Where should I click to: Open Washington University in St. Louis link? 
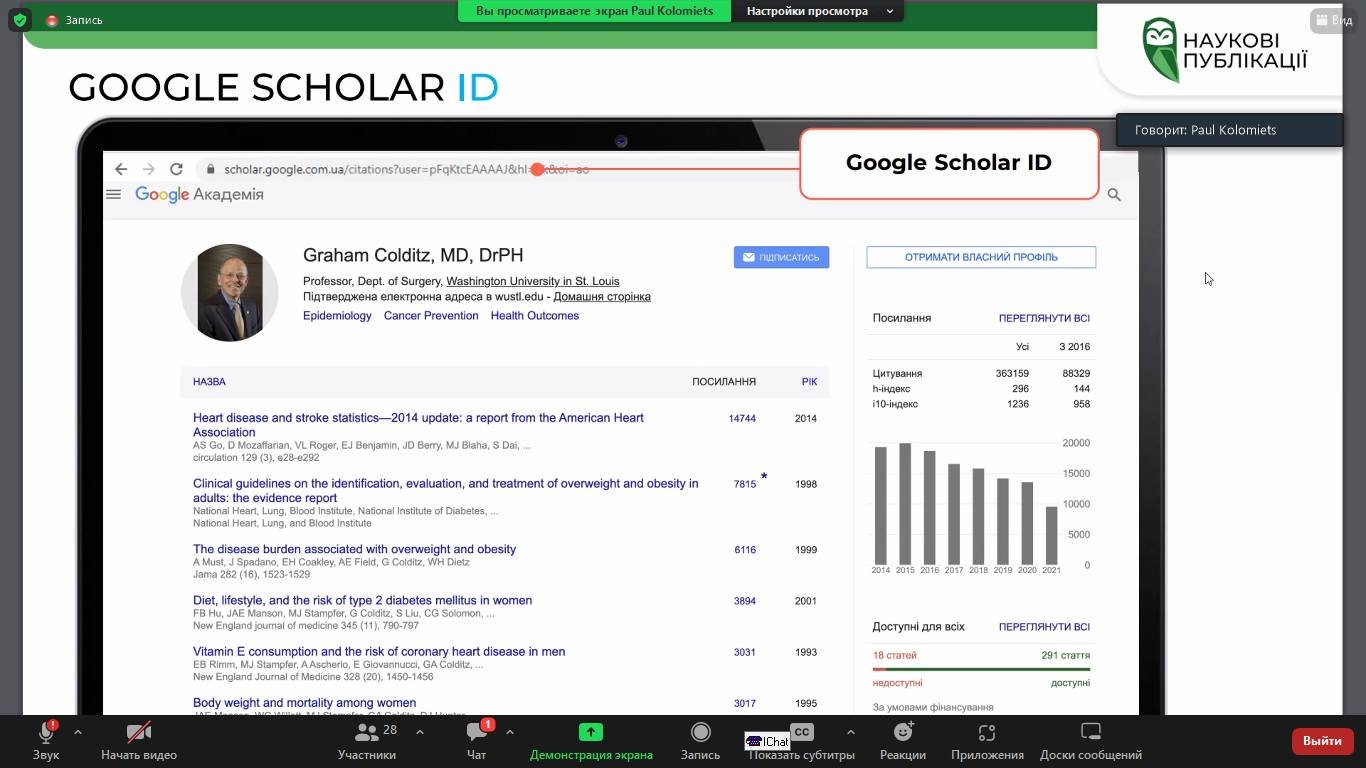(532, 281)
